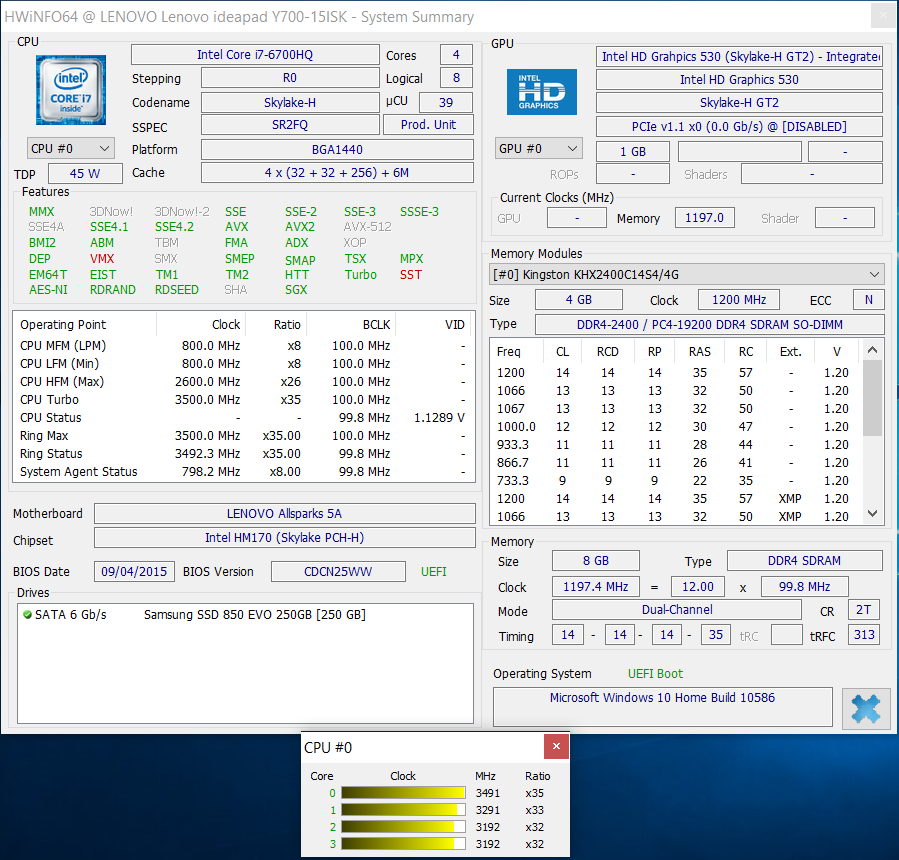899x860 pixels.
Task: Click the memory clock 1197.4 MHz field
Action: click(x=596, y=587)
